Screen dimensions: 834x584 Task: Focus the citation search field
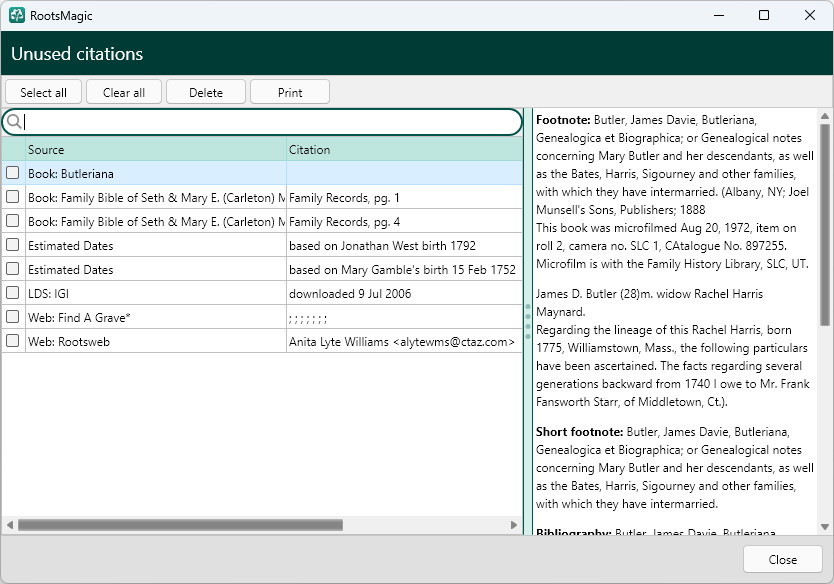[x=262, y=122]
